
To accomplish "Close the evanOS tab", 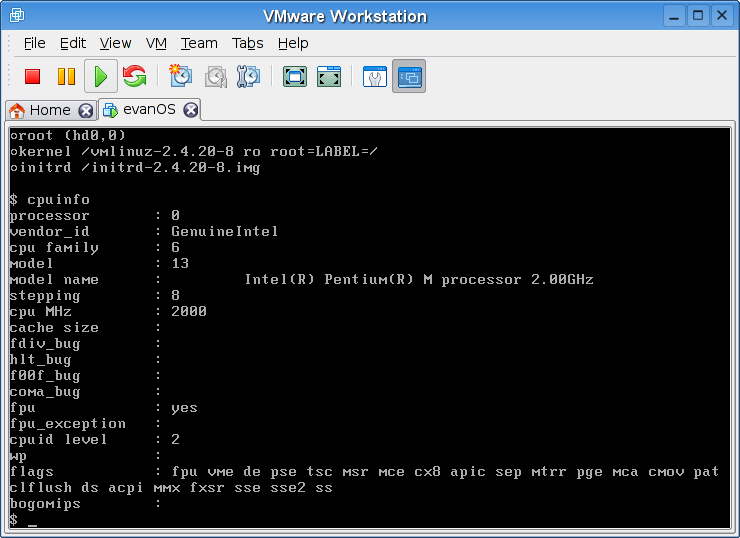I will 190,110.
